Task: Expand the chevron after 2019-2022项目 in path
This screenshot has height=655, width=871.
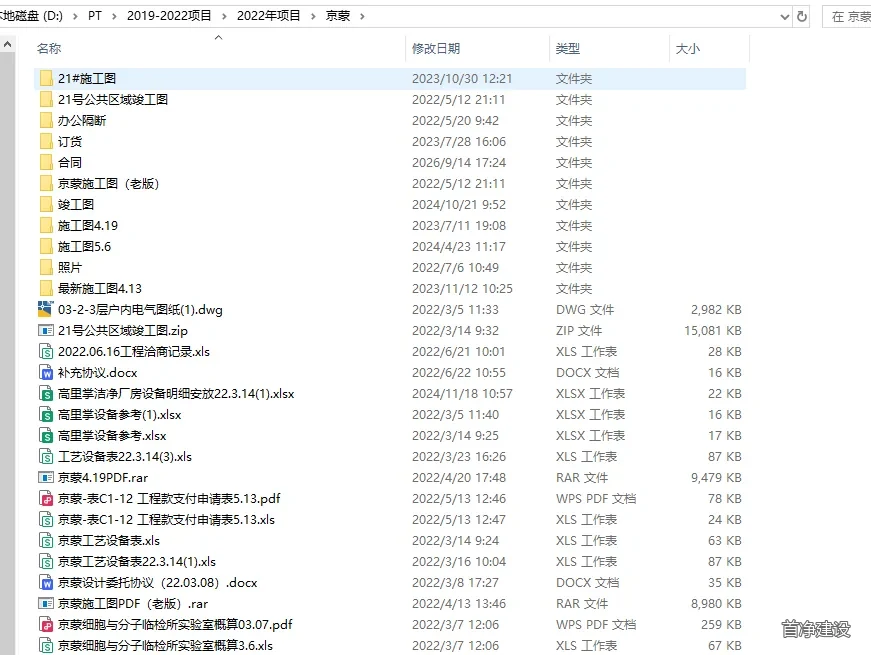Action: tap(224, 16)
